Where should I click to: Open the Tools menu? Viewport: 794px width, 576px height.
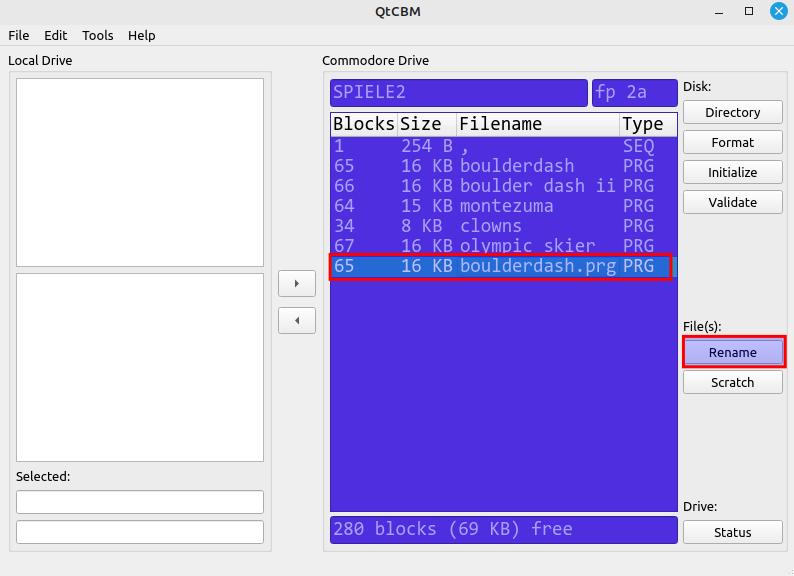98,35
